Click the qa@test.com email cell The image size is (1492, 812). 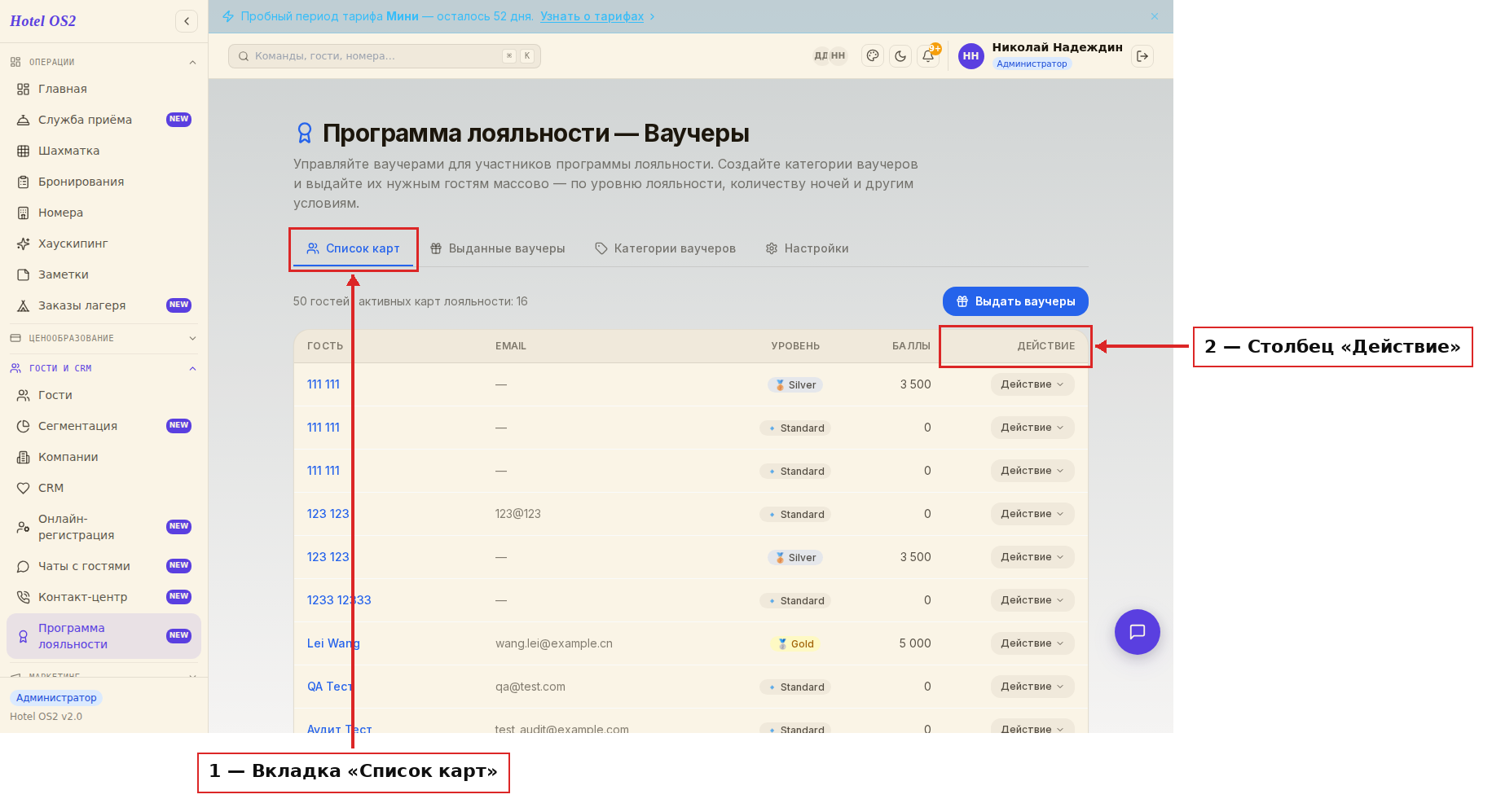(530, 687)
